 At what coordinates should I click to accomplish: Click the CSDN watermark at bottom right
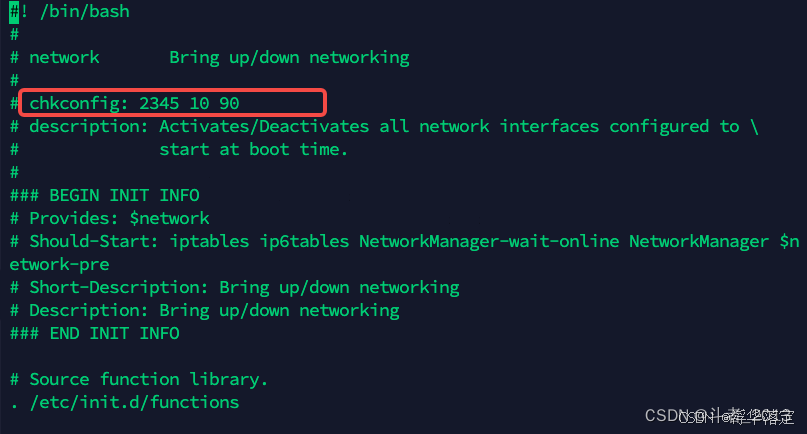[x=719, y=416]
